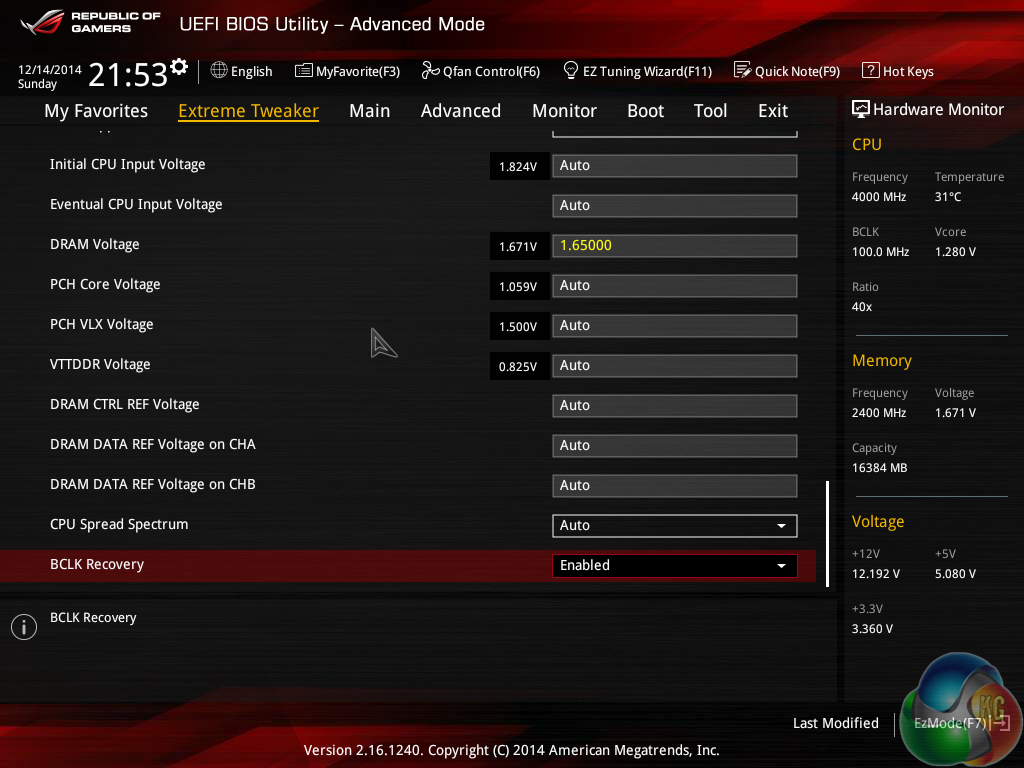The height and width of the screenshot is (768, 1024).
Task: Show Hot Keys question mark icon
Action: [x=871, y=70]
